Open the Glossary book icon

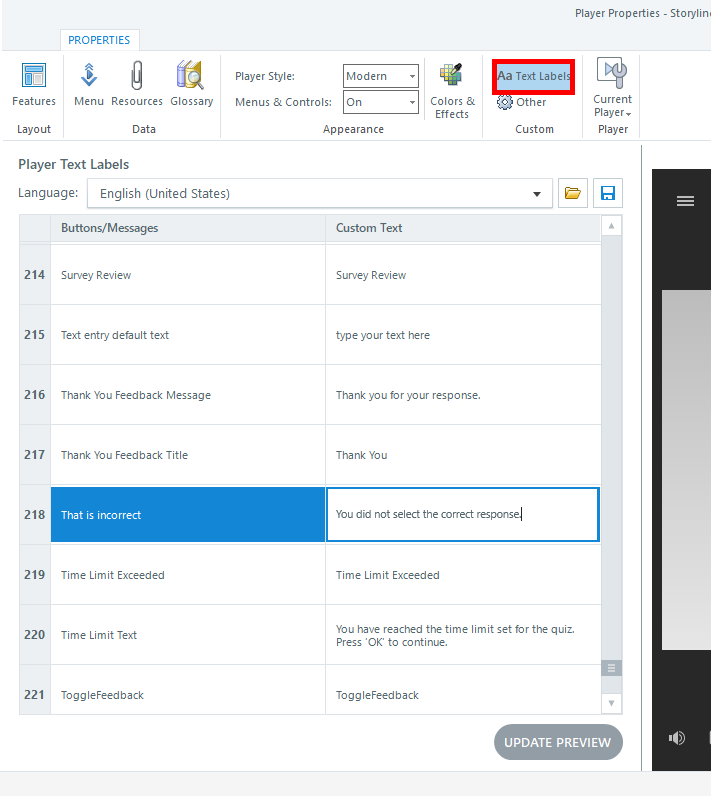coord(191,84)
